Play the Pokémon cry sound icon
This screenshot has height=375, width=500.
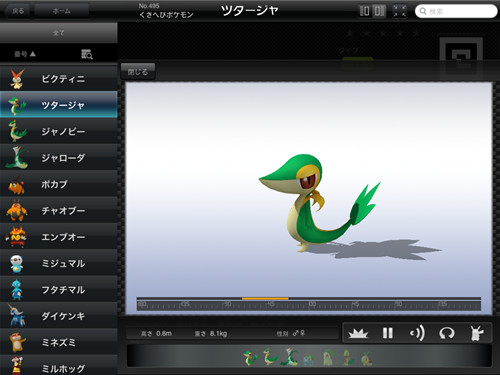[x=417, y=333]
